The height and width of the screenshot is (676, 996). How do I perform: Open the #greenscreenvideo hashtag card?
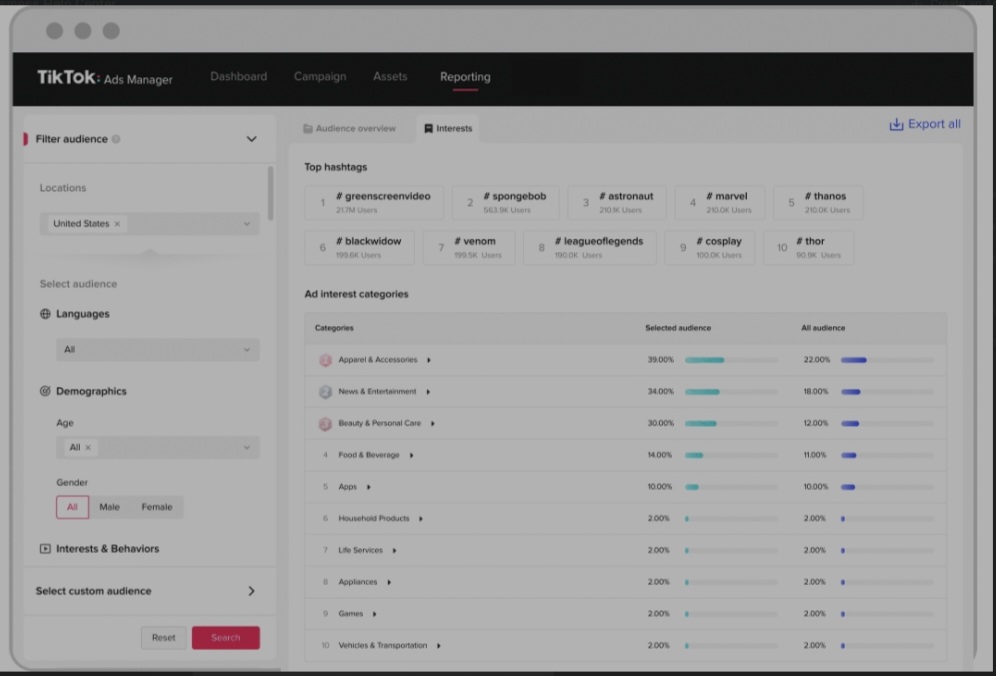click(374, 203)
